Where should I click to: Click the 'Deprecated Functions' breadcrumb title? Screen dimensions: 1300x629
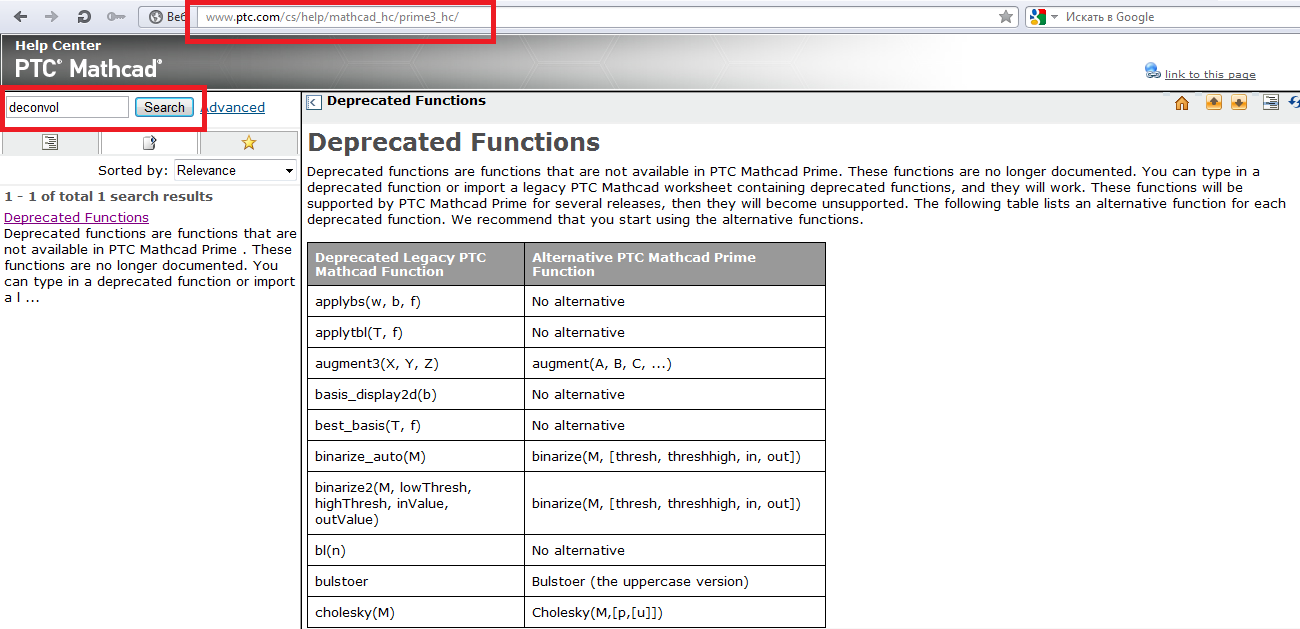point(406,101)
